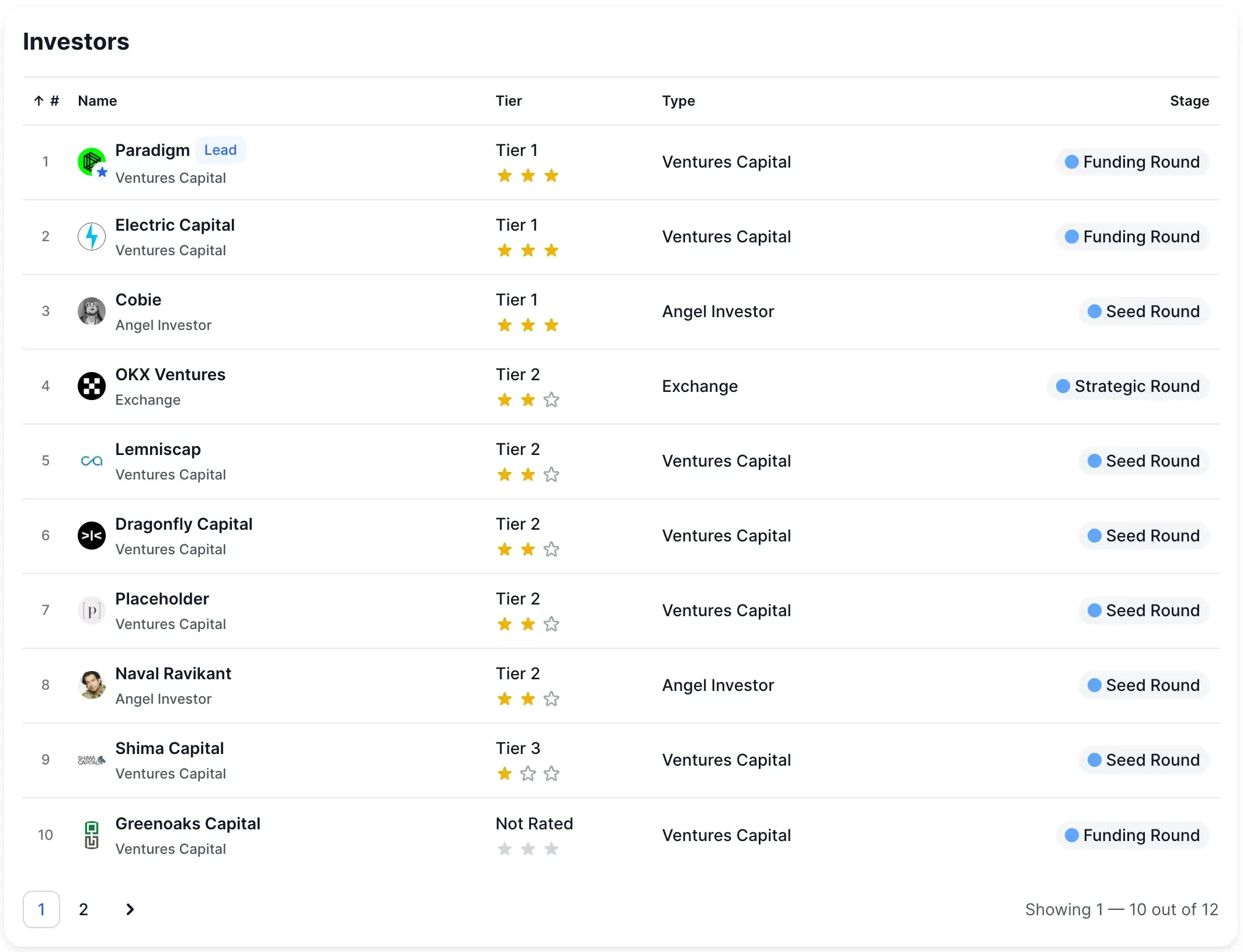Click the Greenoaks Capital green logo
The height and width of the screenshot is (952, 1243).
[x=91, y=835]
